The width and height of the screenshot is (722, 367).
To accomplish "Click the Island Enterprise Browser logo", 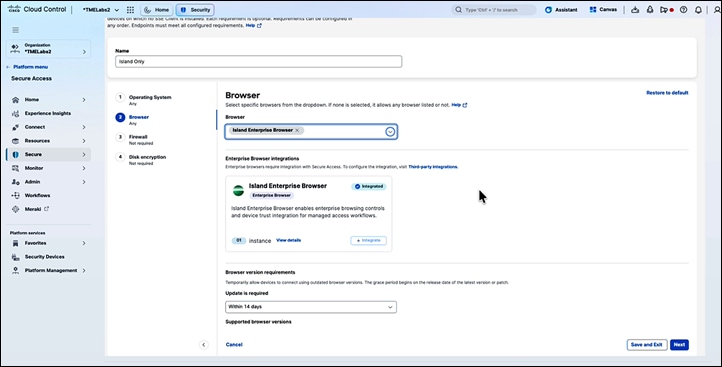I will [x=238, y=190].
